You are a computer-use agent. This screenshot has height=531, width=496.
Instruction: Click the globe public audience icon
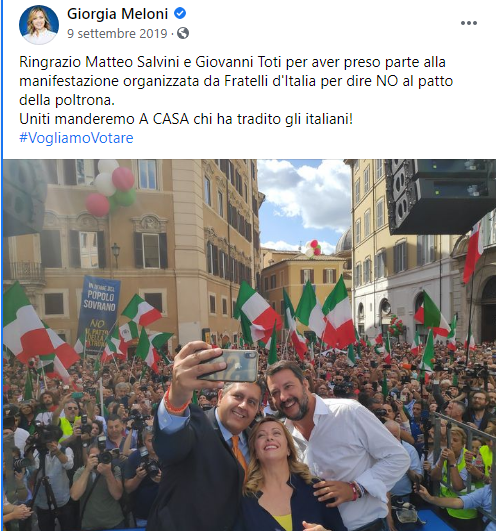pos(183,33)
